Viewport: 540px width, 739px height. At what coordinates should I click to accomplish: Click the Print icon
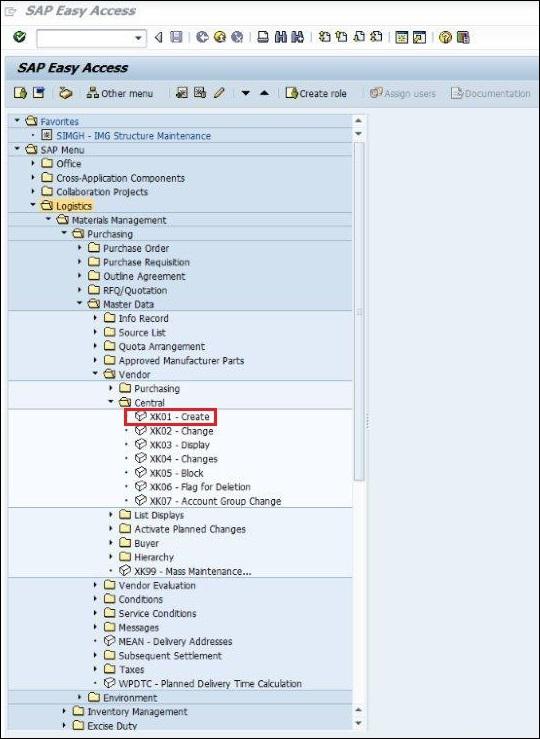263,37
